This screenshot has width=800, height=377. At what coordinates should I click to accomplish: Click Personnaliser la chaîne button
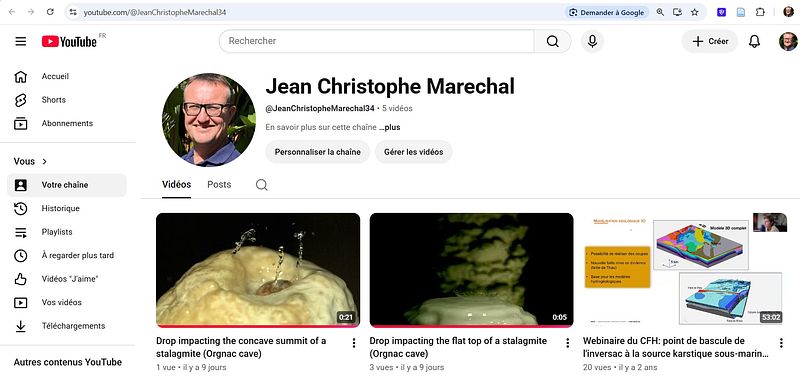tap(317, 152)
